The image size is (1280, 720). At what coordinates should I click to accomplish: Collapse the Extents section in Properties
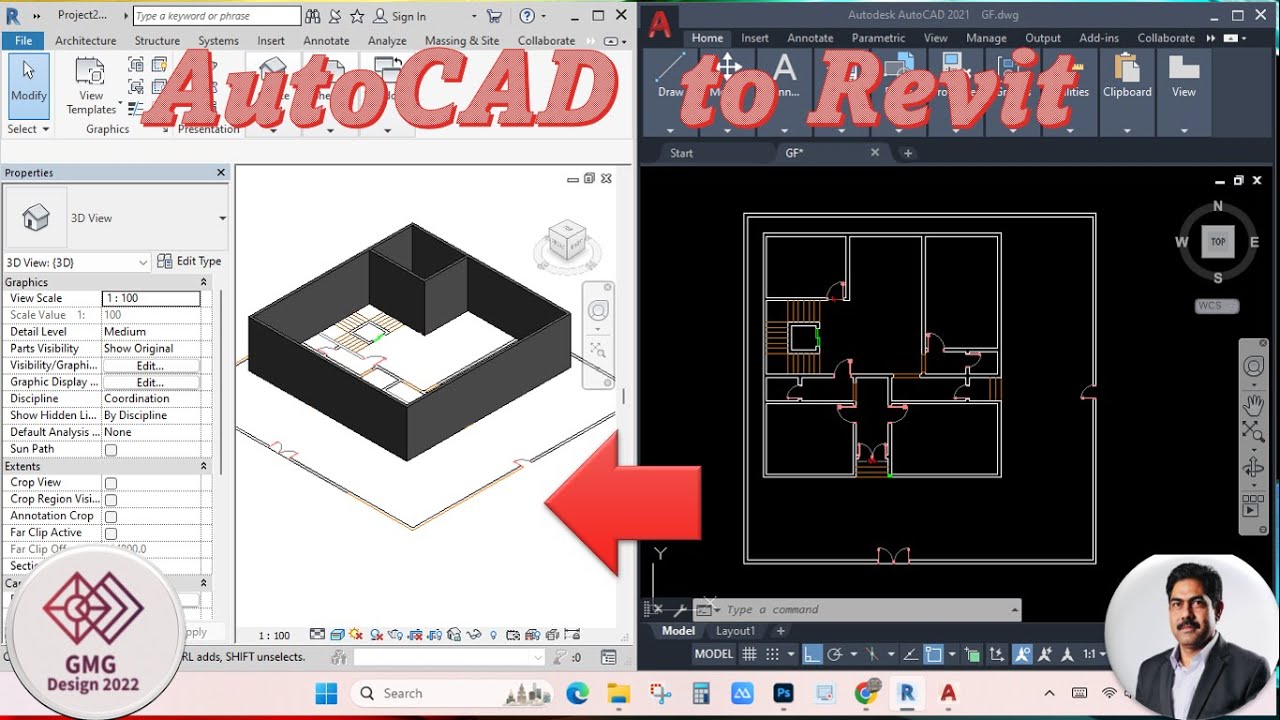point(203,466)
